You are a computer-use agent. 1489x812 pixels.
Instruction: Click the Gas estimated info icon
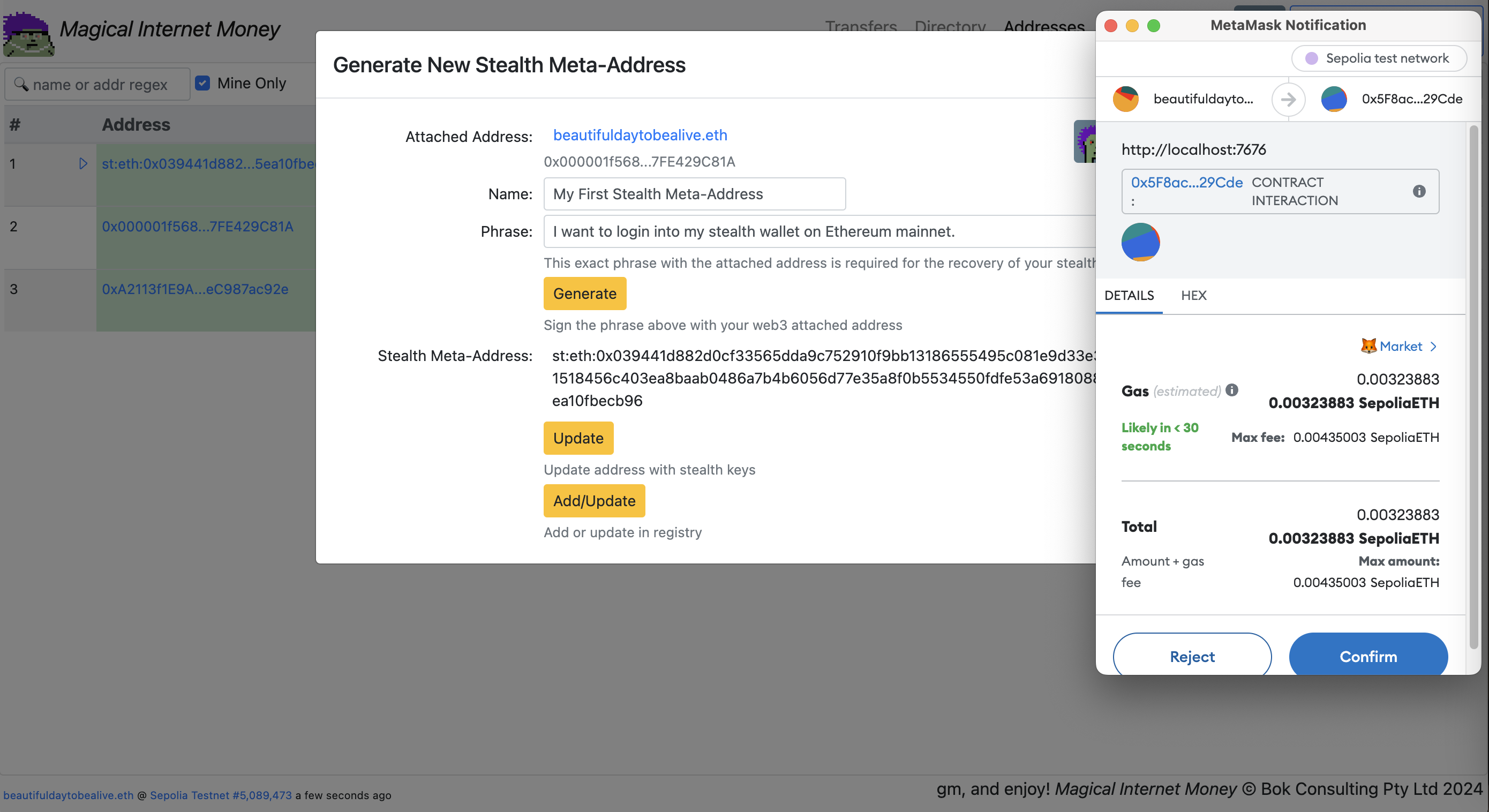point(1231,390)
